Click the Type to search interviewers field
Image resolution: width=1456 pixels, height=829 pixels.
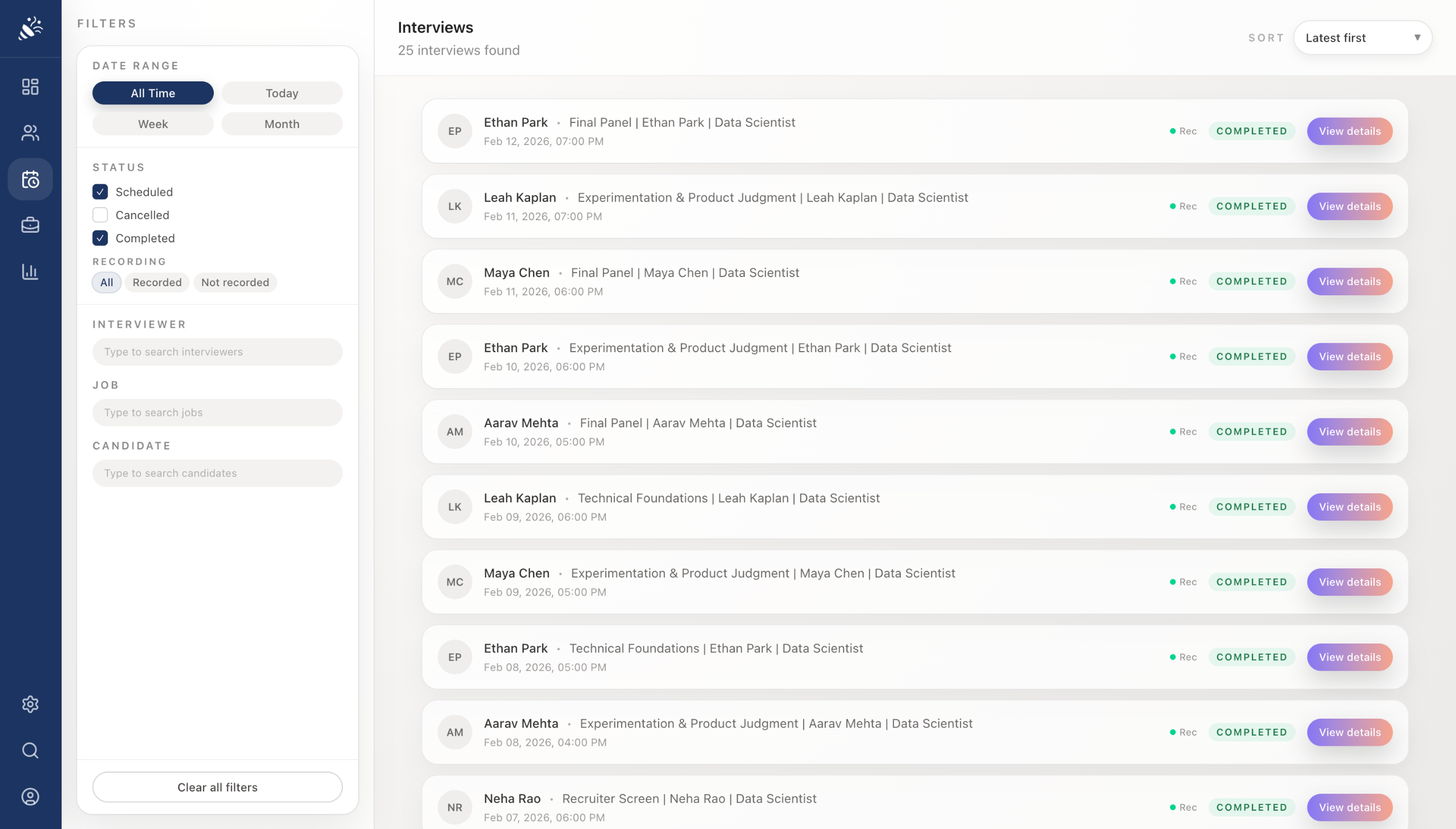click(217, 352)
